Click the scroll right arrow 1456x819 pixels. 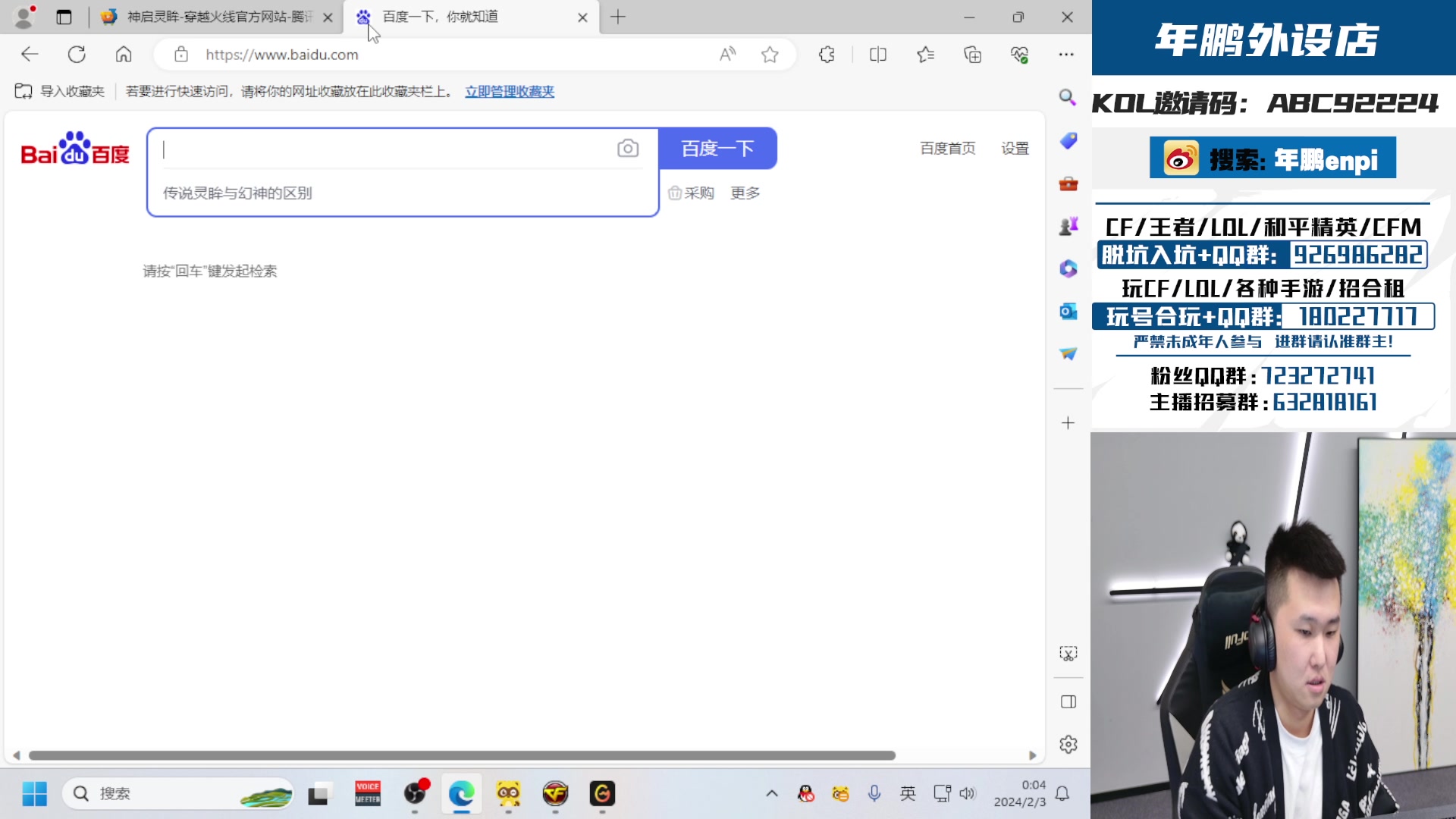pyautogui.click(x=1032, y=755)
